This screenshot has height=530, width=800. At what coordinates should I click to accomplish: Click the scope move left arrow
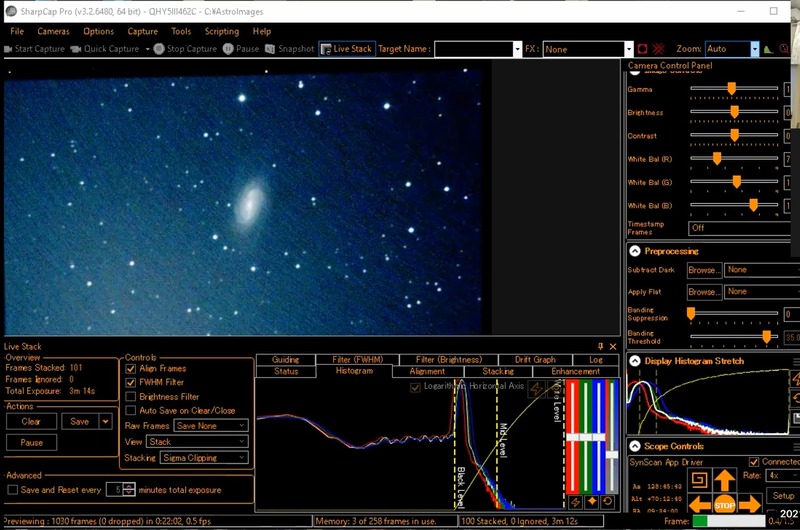tap(699, 506)
